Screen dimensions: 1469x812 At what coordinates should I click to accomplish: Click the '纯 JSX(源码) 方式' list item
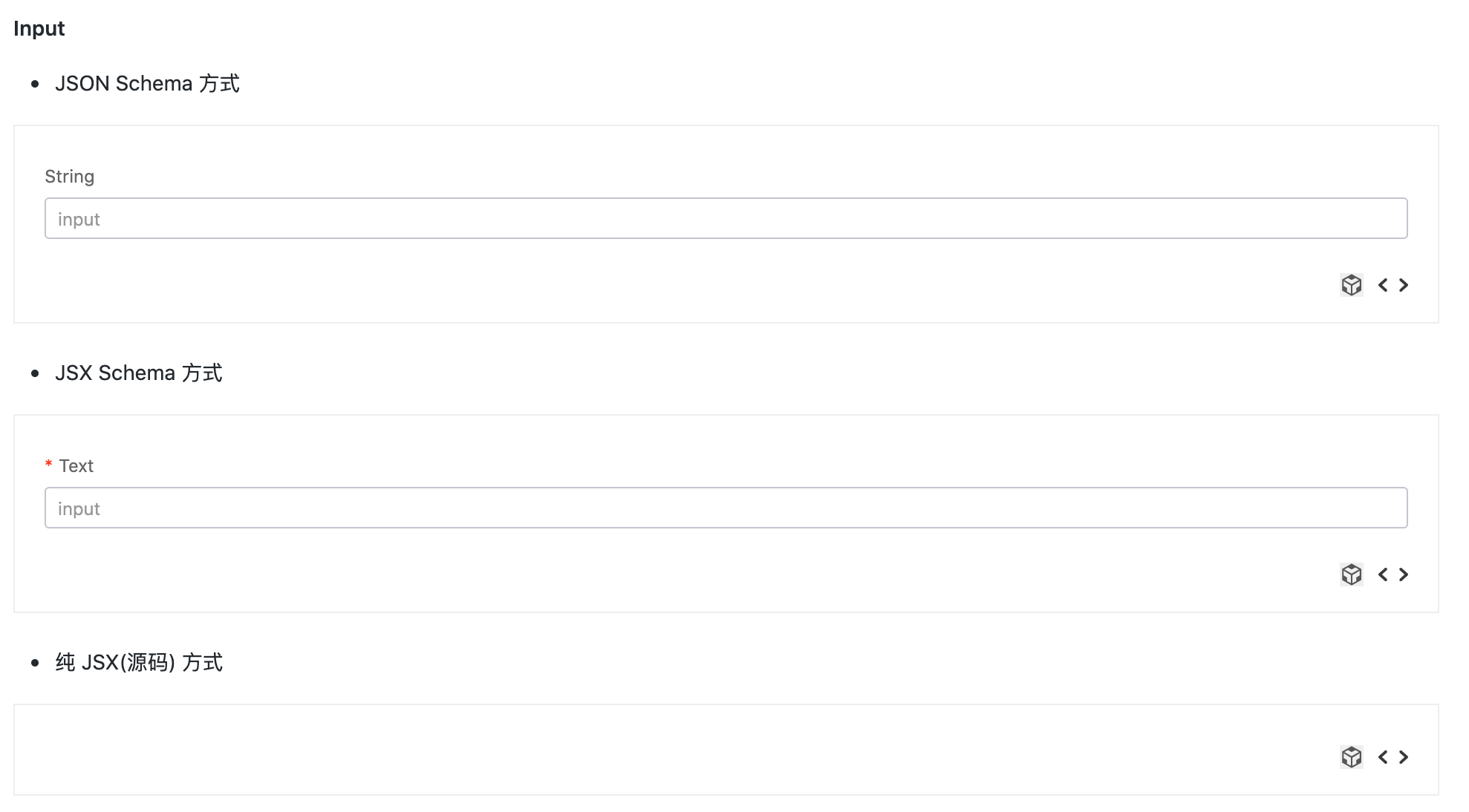(138, 662)
